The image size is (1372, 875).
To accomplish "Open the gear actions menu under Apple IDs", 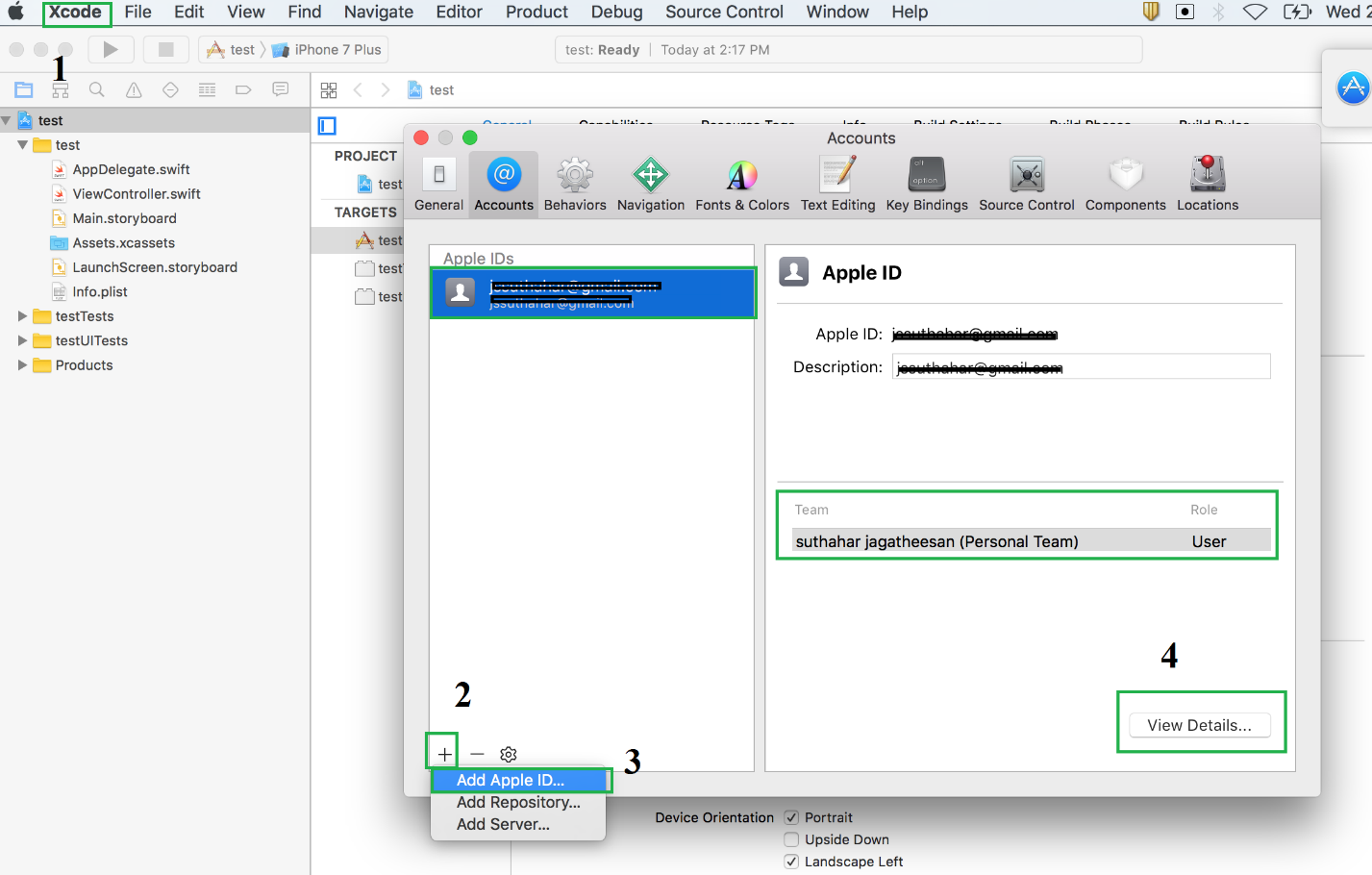I will pos(509,755).
